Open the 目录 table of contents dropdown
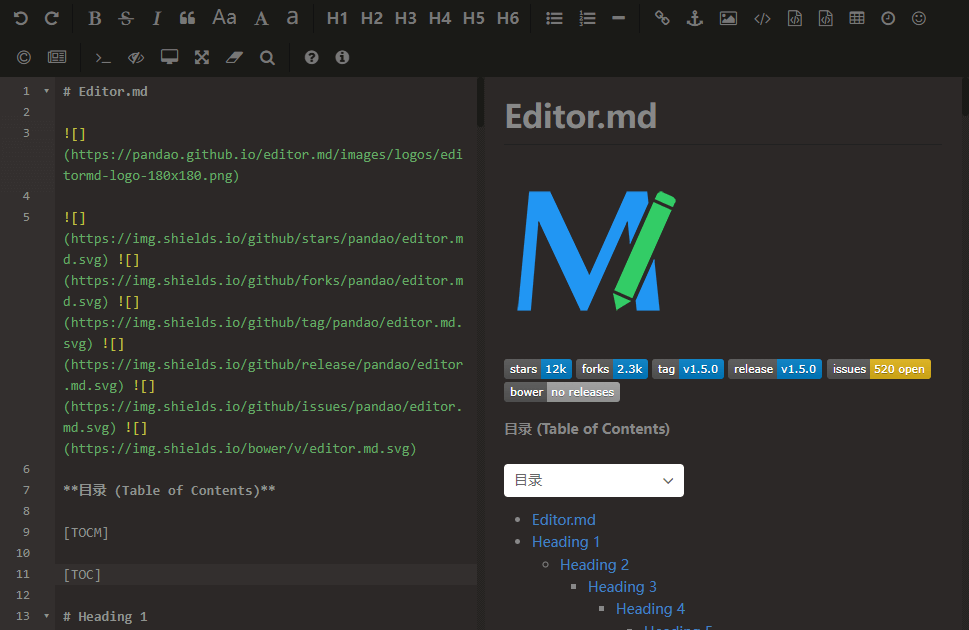Image resolution: width=969 pixels, height=630 pixels. [x=593, y=480]
